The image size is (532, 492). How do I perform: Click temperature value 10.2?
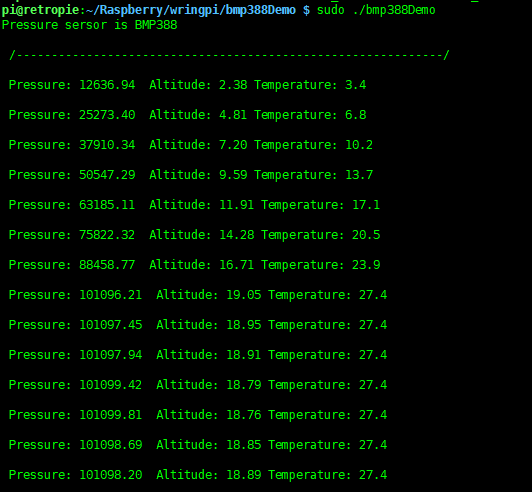tap(359, 145)
